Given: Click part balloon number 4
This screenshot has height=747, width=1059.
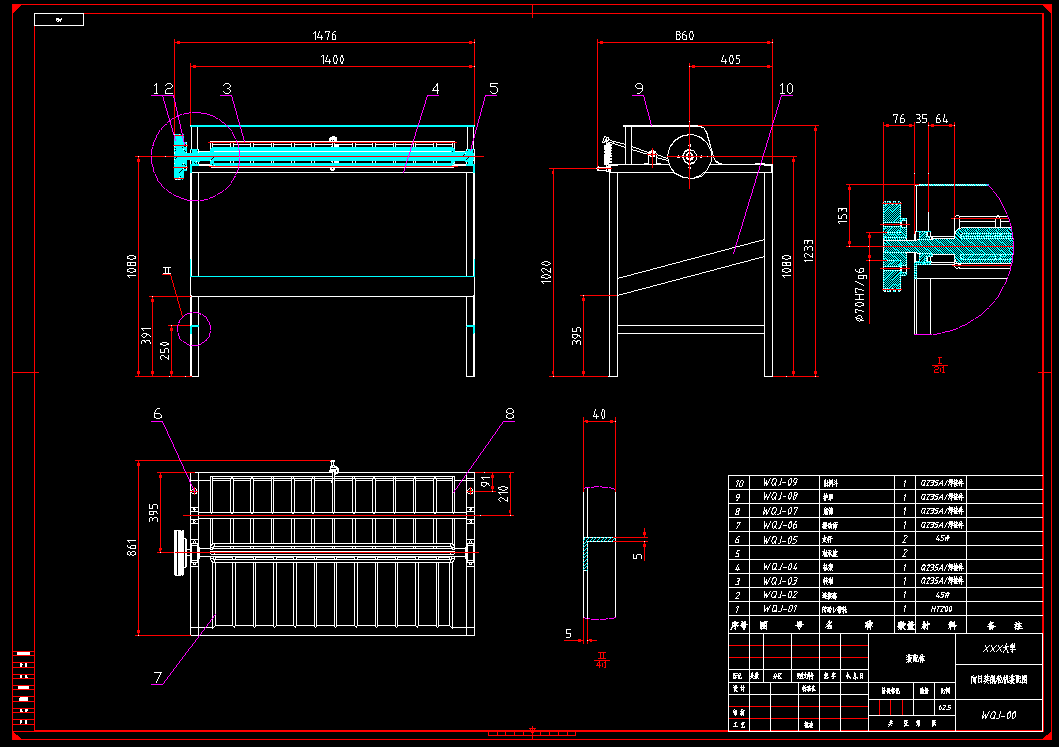Looking at the screenshot, I should coord(436,88).
